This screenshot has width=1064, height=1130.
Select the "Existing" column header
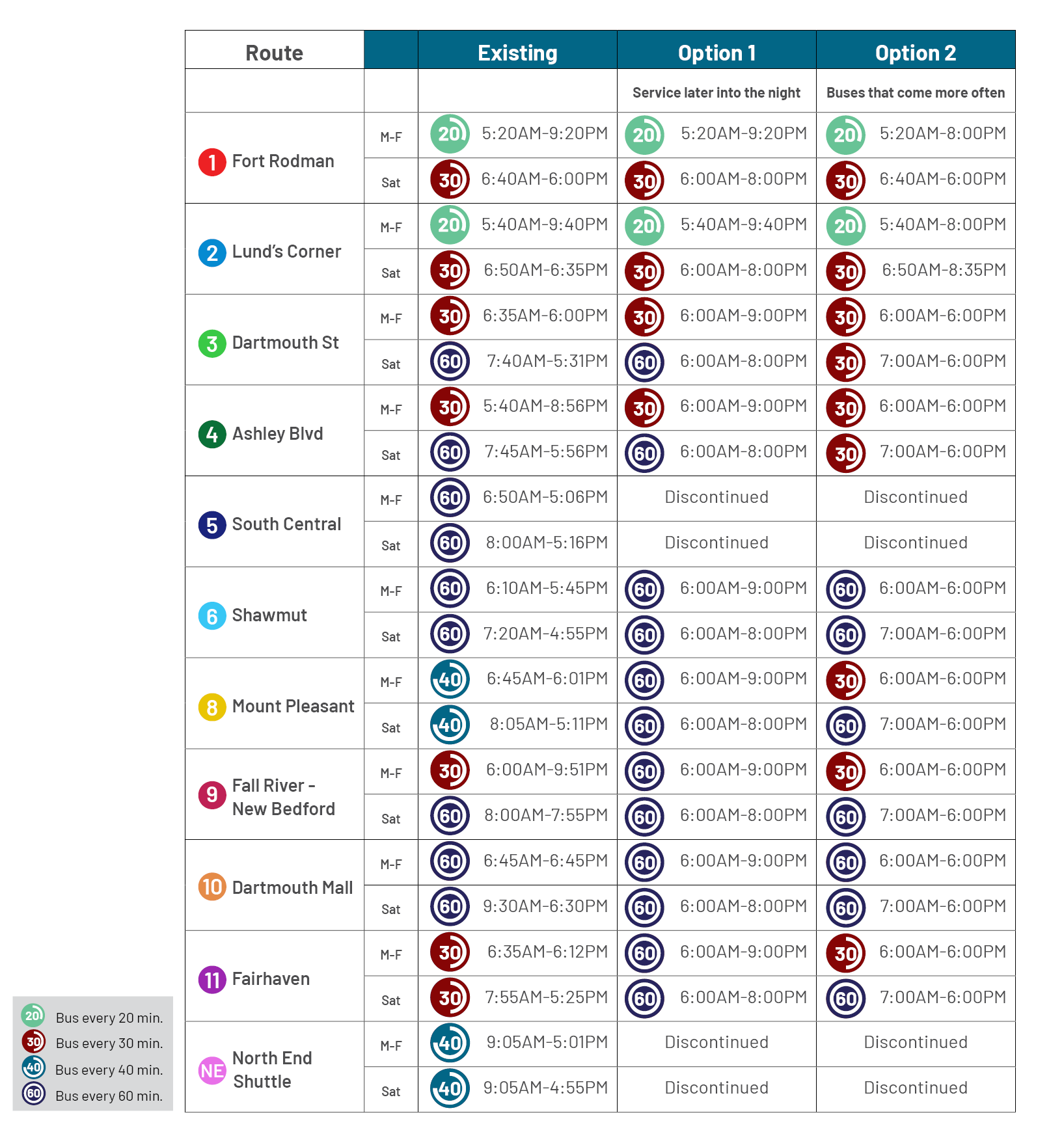[517, 53]
